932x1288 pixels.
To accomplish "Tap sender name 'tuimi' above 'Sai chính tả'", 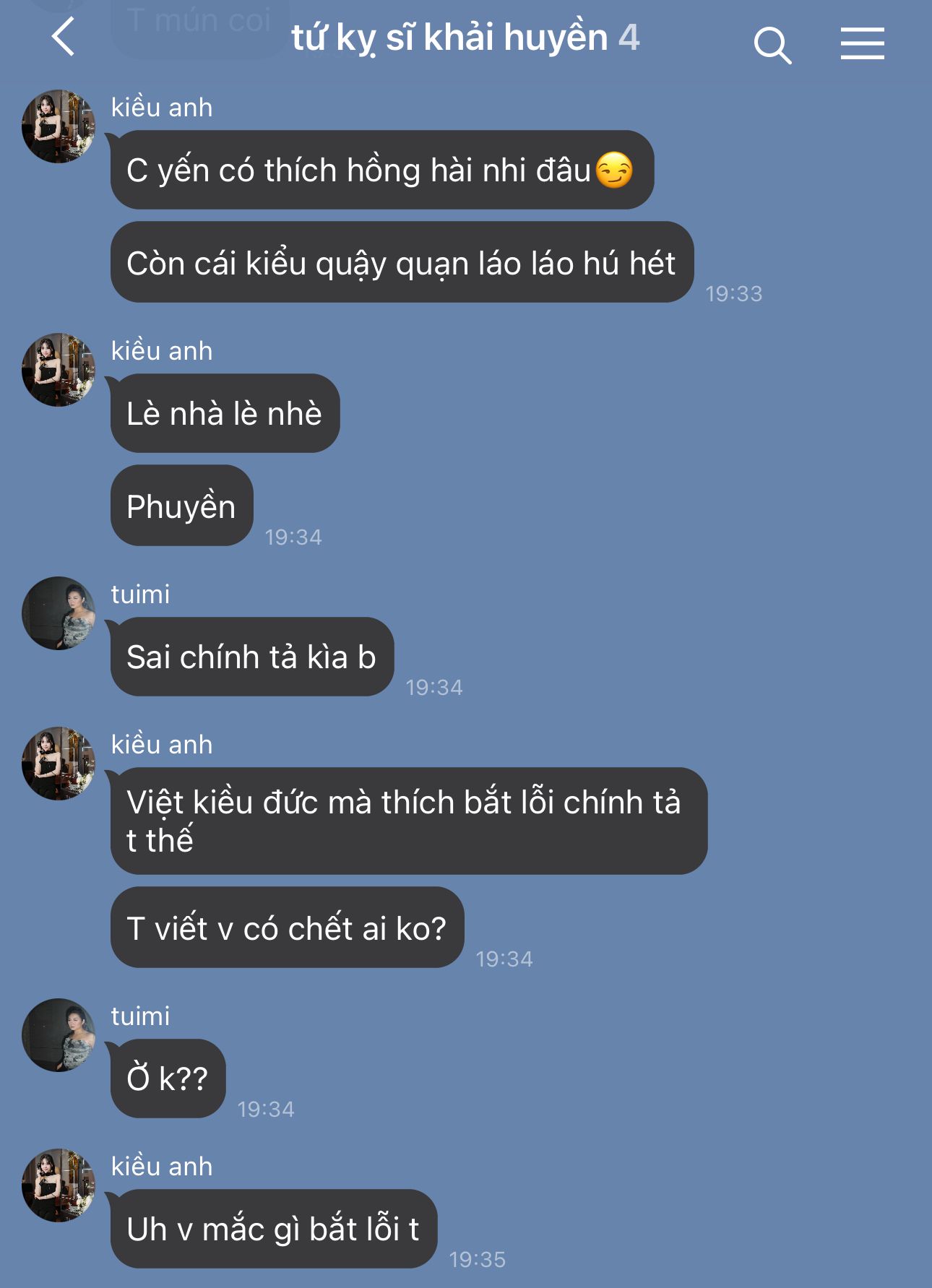I will coord(141,595).
